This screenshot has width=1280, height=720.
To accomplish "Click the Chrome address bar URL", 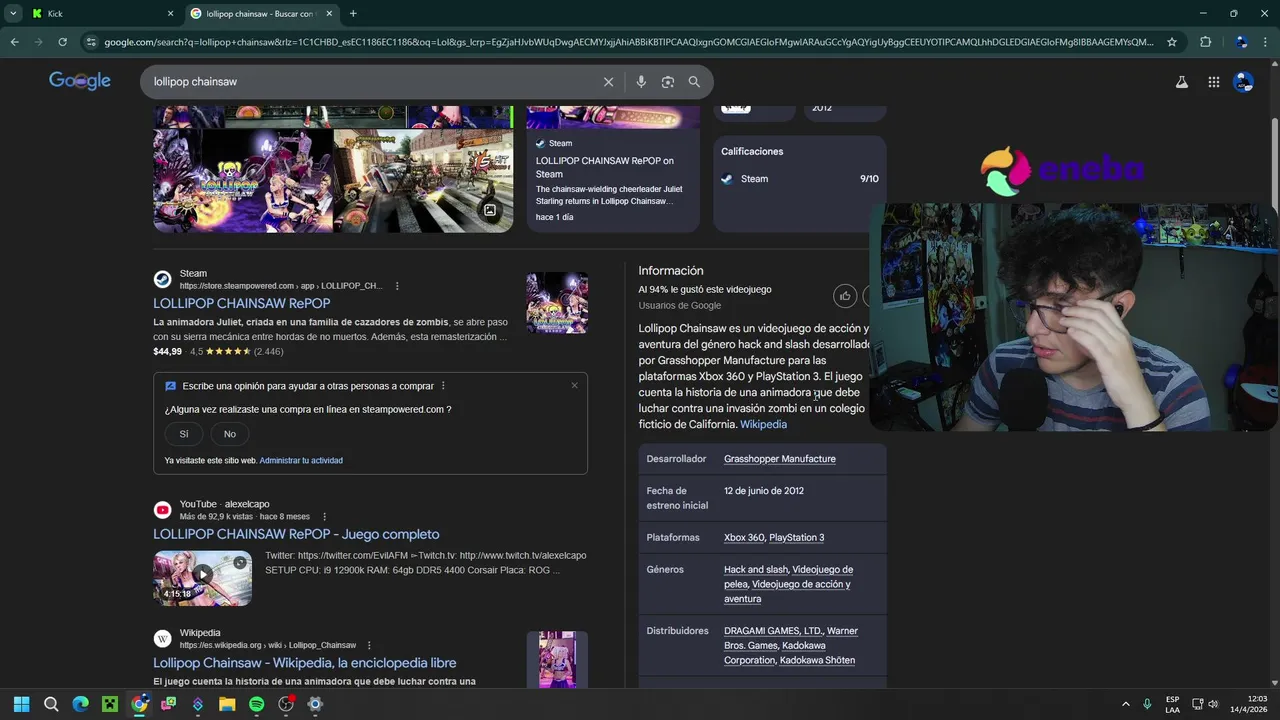I will pos(628,42).
